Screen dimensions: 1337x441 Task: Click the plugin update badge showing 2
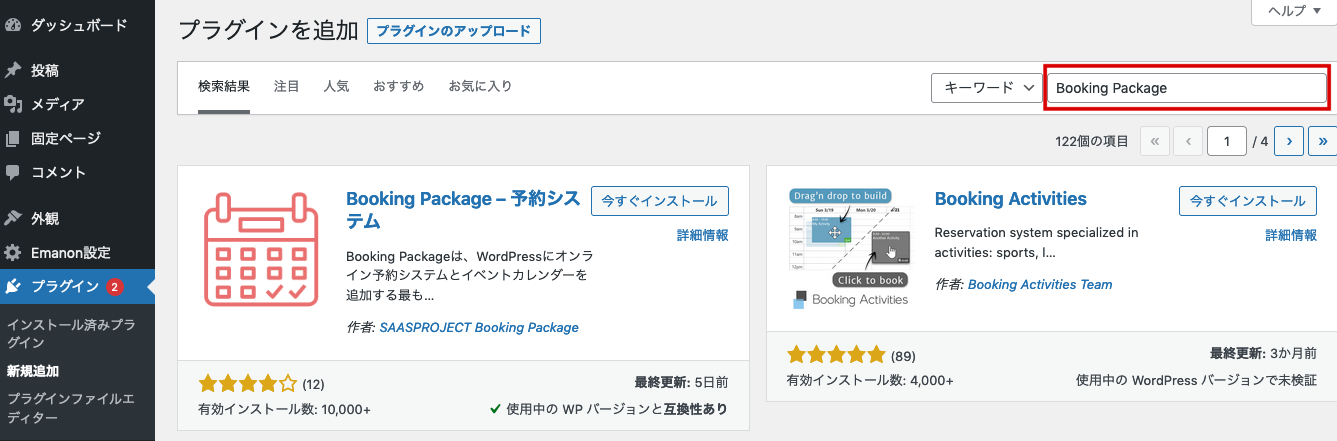114,287
